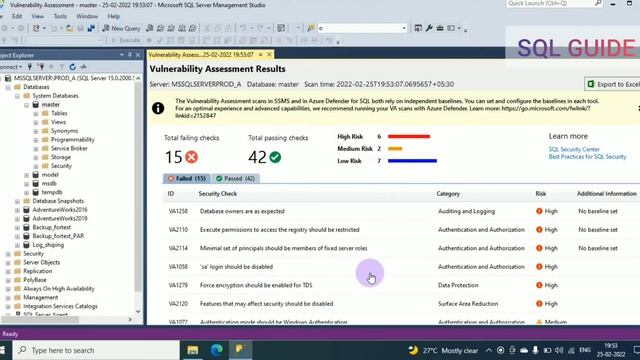The height and width of the screenshot is (360, 640).
Task: Click the Windows taskbar search box
Action: click(96, 350)
